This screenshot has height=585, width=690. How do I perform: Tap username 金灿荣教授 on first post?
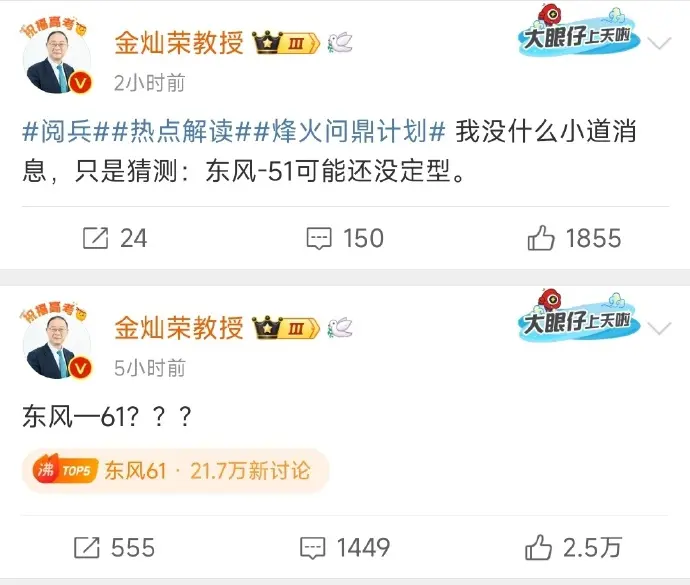[179, 43]
